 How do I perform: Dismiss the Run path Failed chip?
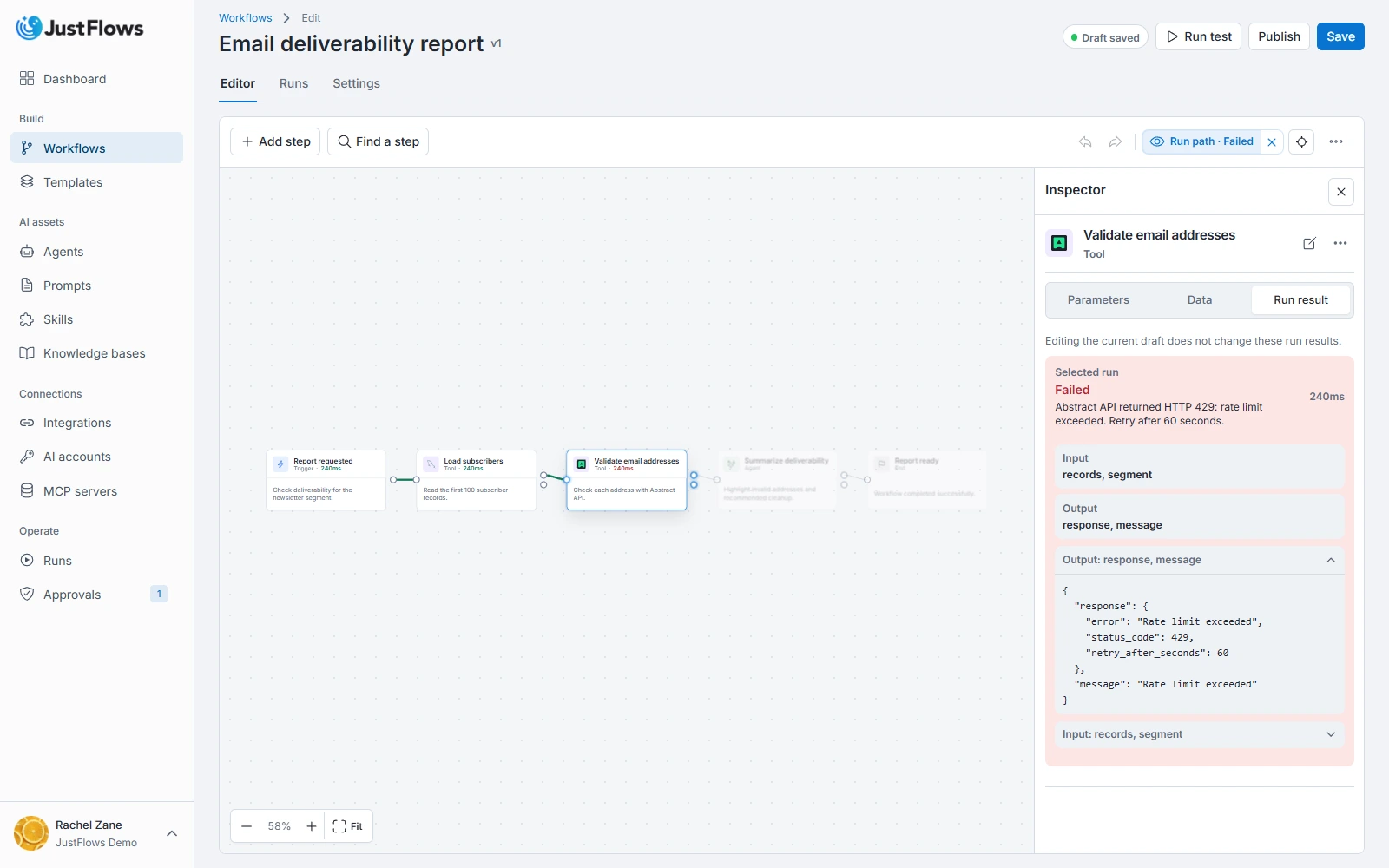[1272, 142]
